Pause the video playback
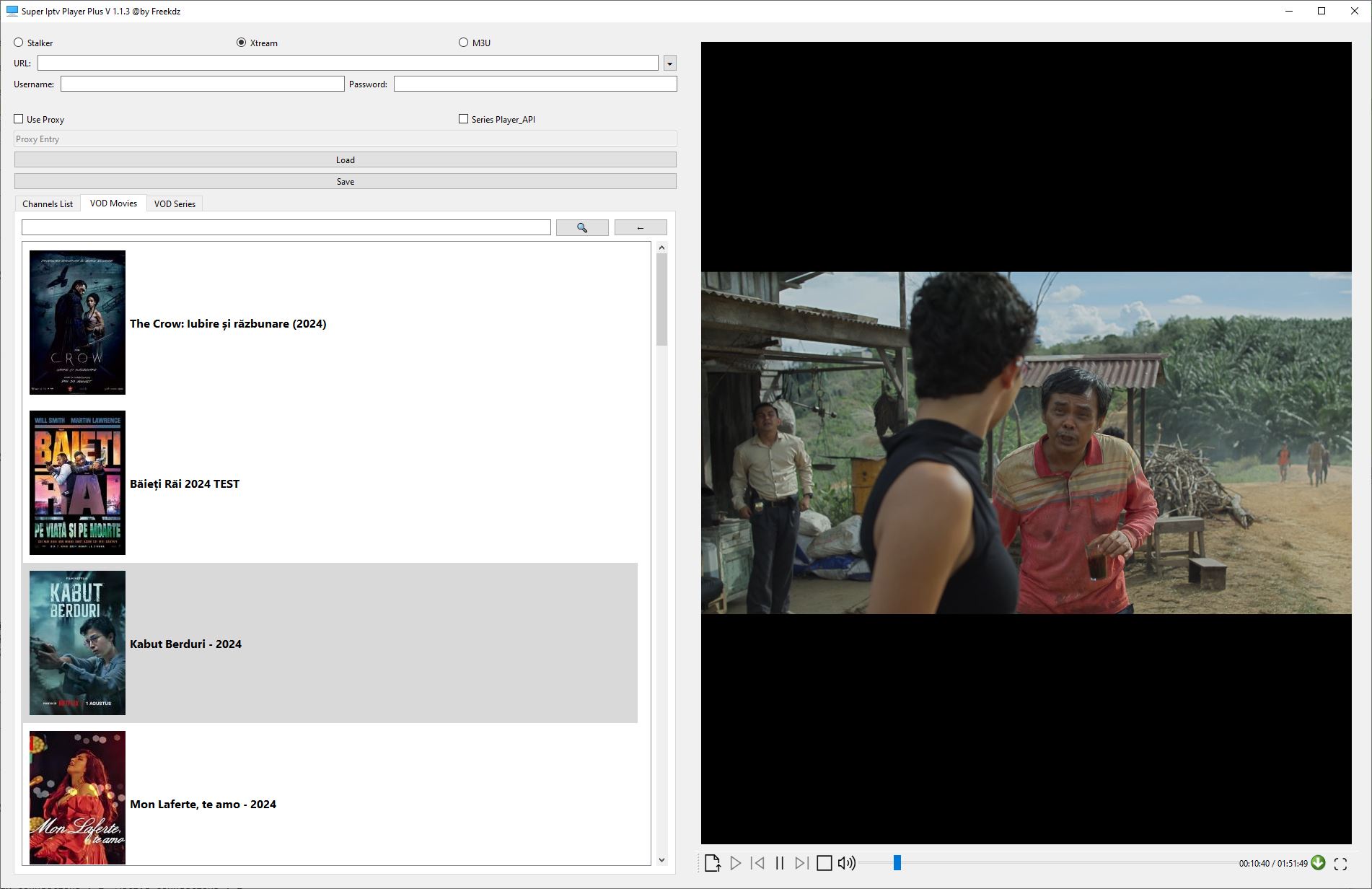The width and height of the screenshot is (1372, 889). [x=780, y=863]
